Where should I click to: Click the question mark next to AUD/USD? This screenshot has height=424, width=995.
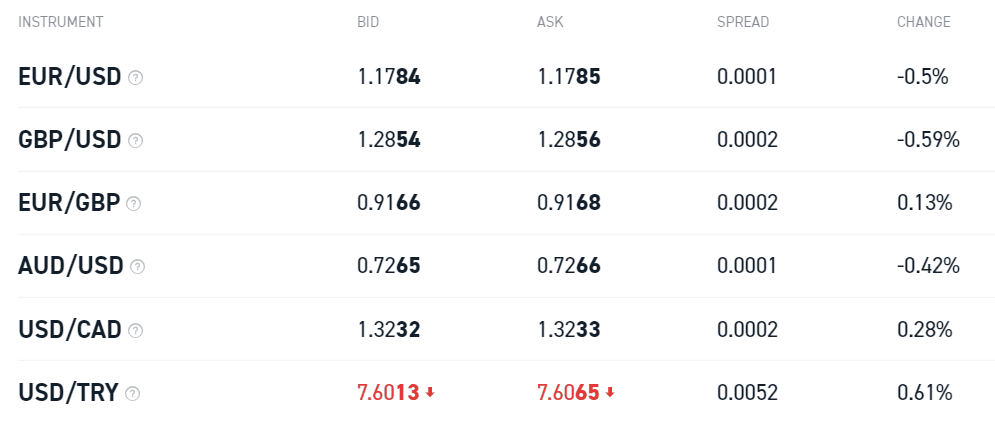click(x=137, y=267)
